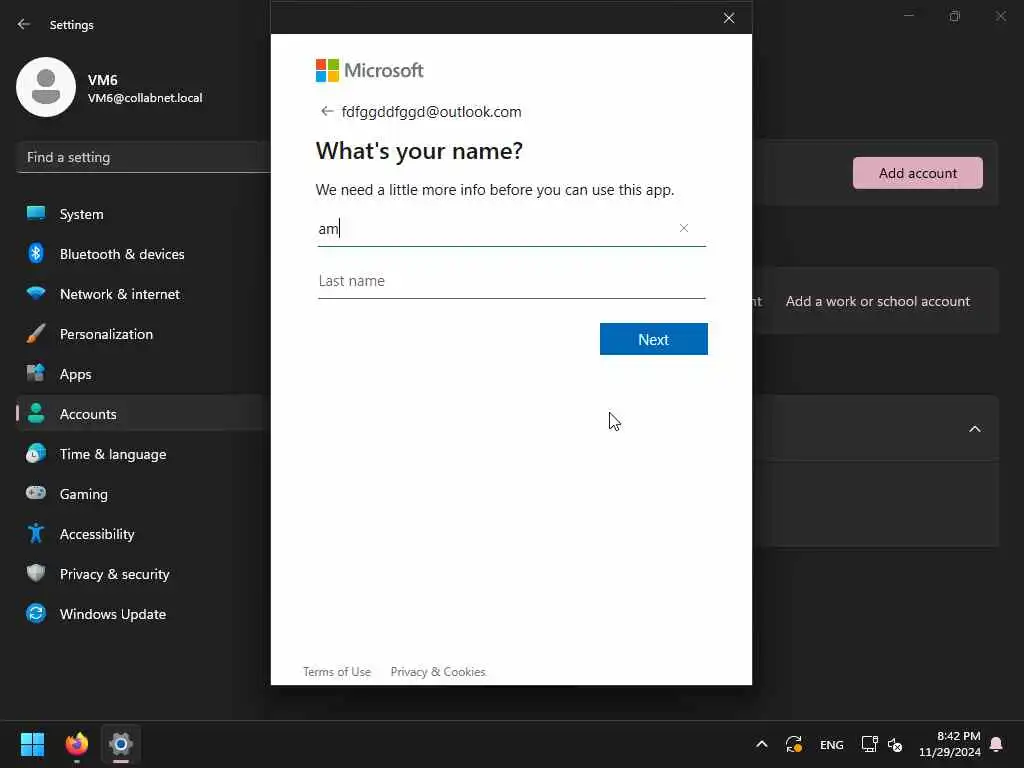Click the Next button
1024x768 pixels.
654,339
